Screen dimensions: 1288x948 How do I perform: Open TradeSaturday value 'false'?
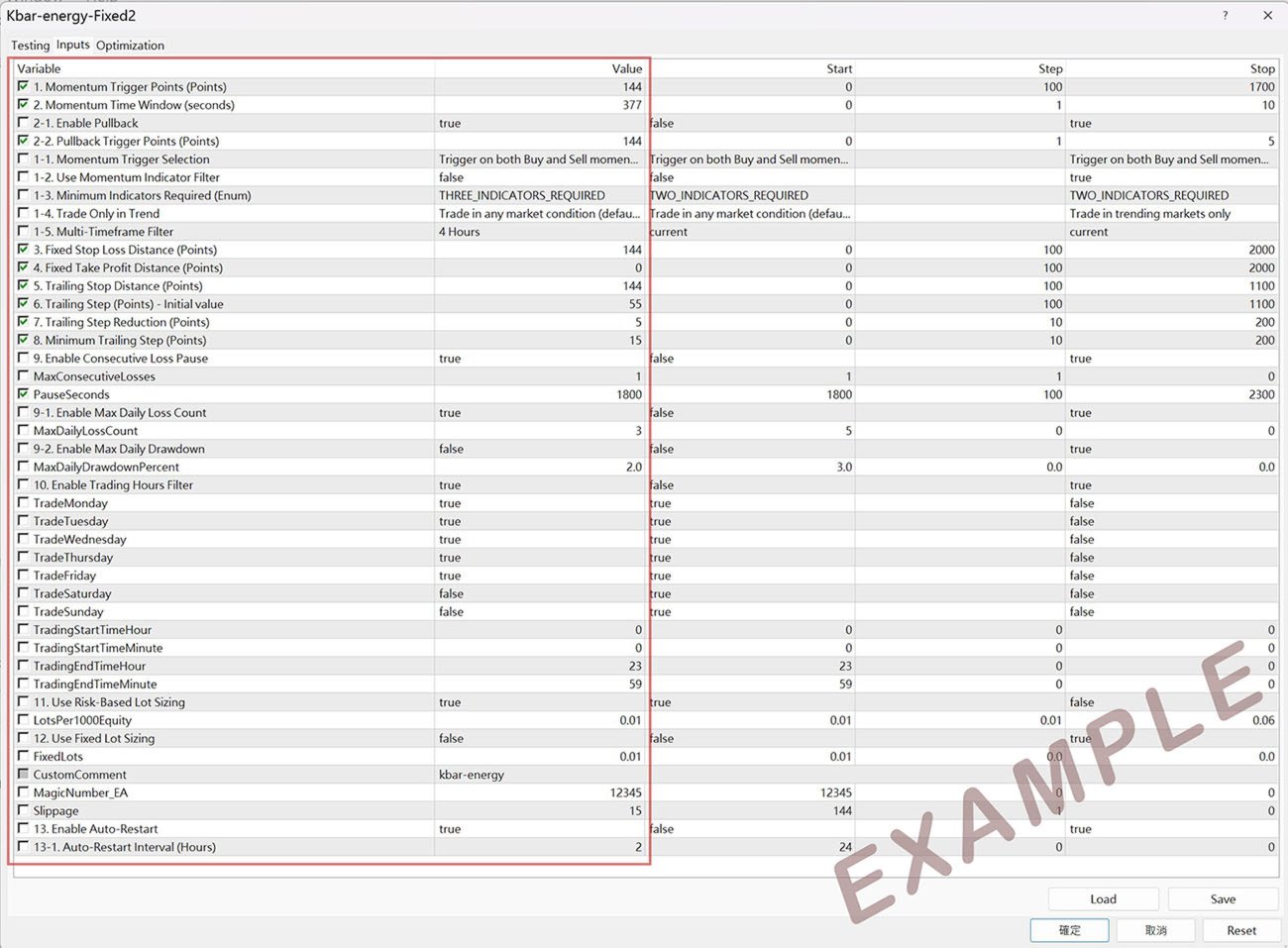click(540, 594)
